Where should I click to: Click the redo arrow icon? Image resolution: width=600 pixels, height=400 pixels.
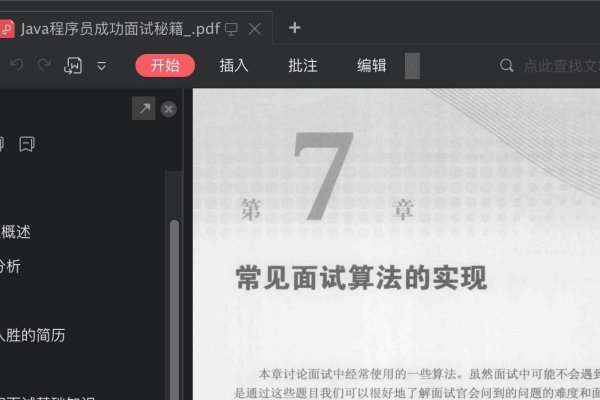click(44, 65)
